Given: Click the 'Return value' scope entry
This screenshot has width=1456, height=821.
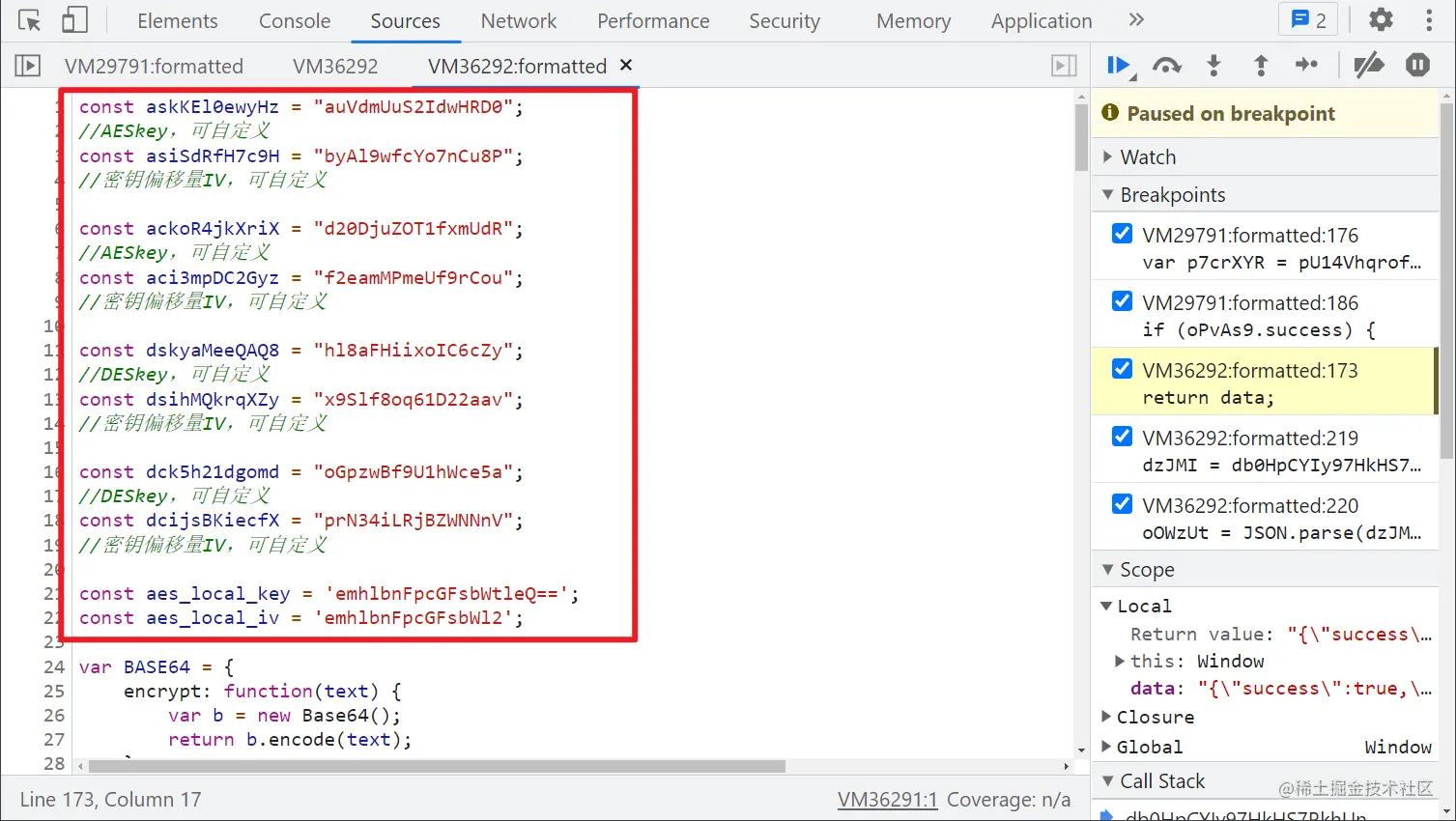Looking at the screenshot, I should pos(1281,634).
